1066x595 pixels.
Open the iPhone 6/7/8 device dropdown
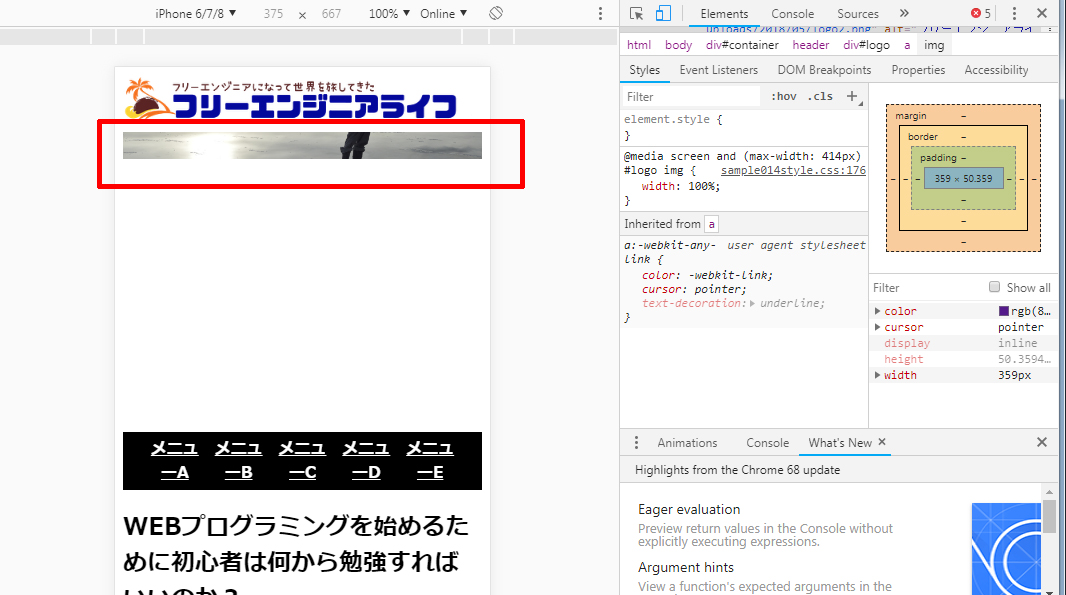click(x=196, y=14)
